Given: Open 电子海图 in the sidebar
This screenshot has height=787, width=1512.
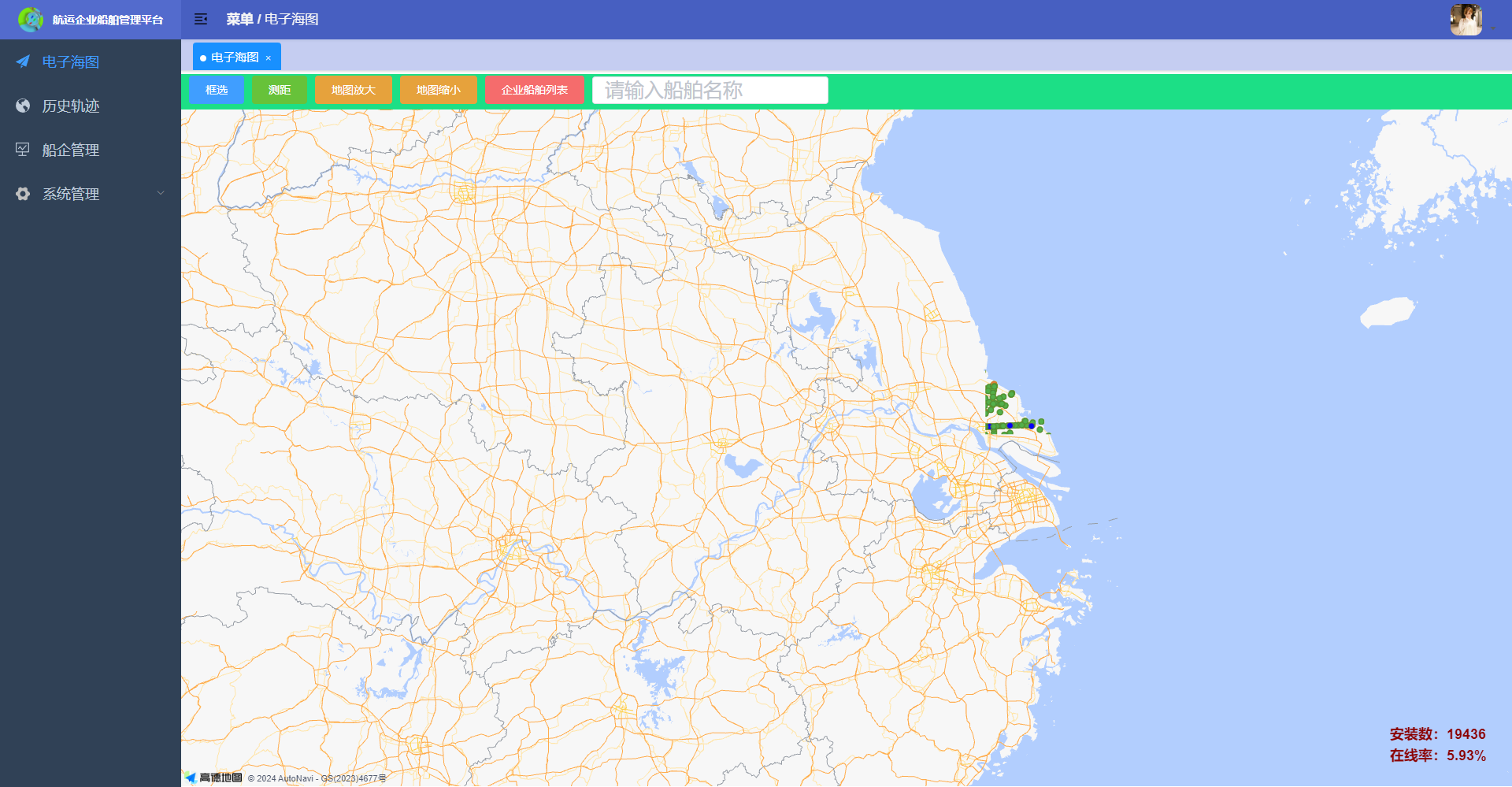Looking at the screenshot, I should pos(91,61).
